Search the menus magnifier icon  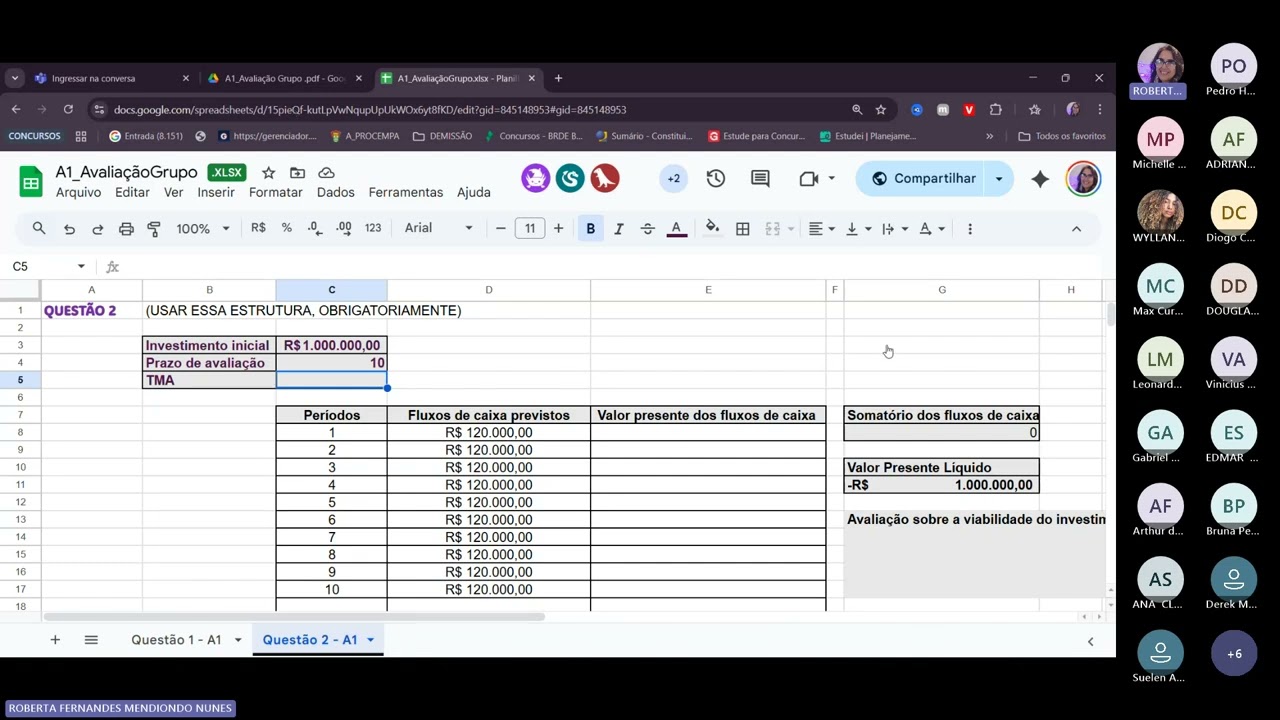pyautogui.click(x=39, y=229)
